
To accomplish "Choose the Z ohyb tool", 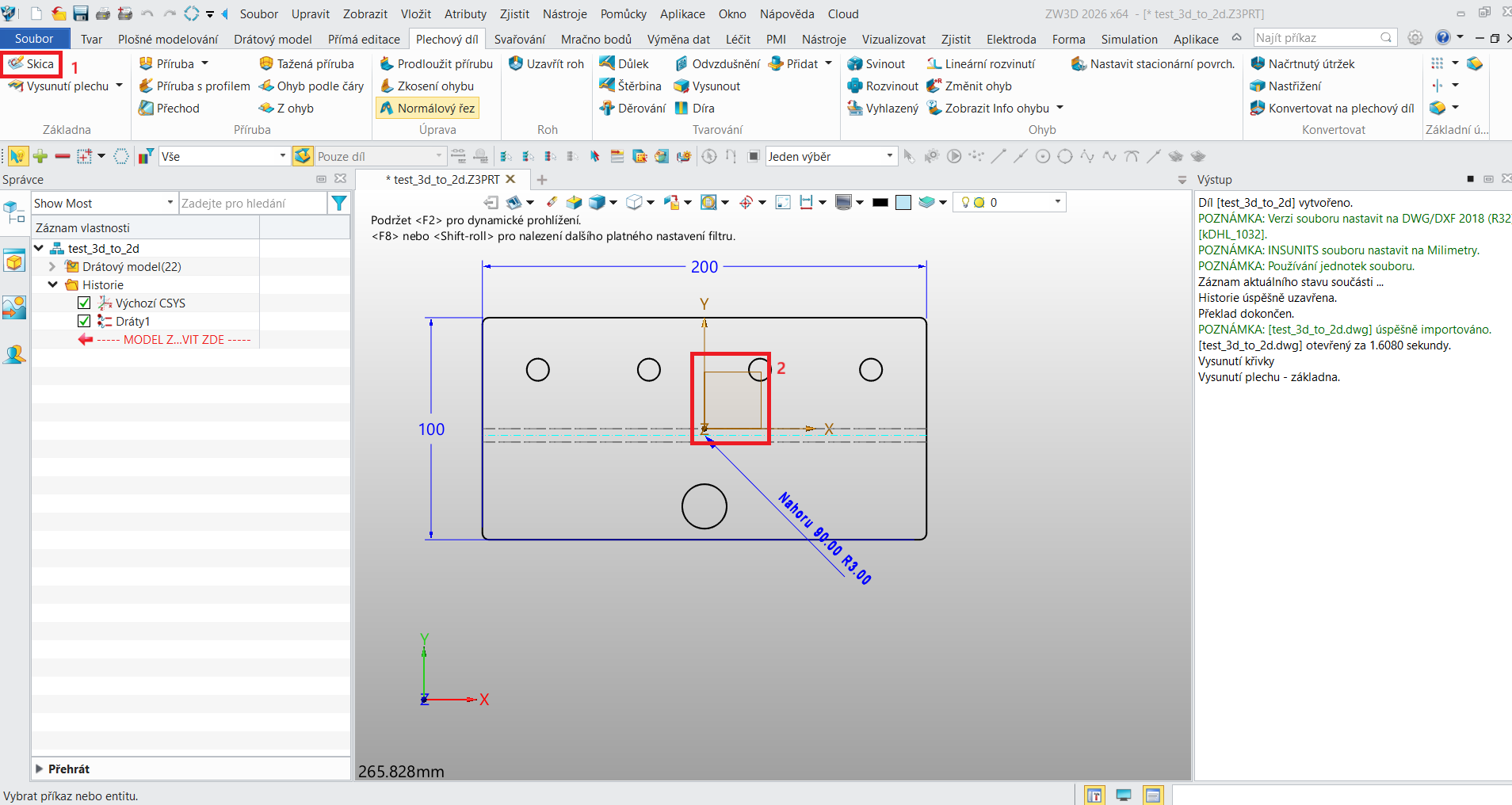I will 286,108.
